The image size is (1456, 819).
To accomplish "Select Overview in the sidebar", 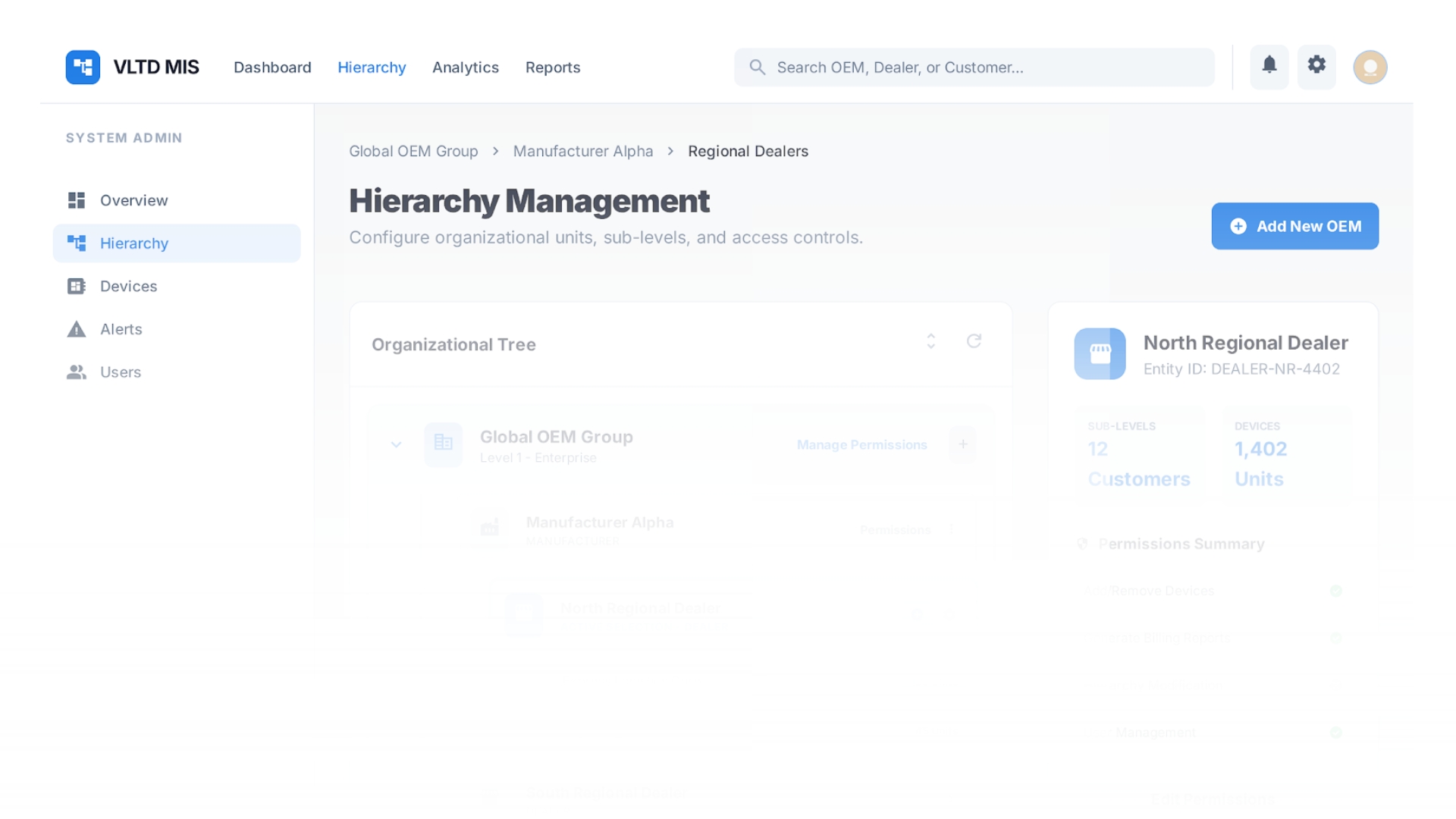I will 177,200.
